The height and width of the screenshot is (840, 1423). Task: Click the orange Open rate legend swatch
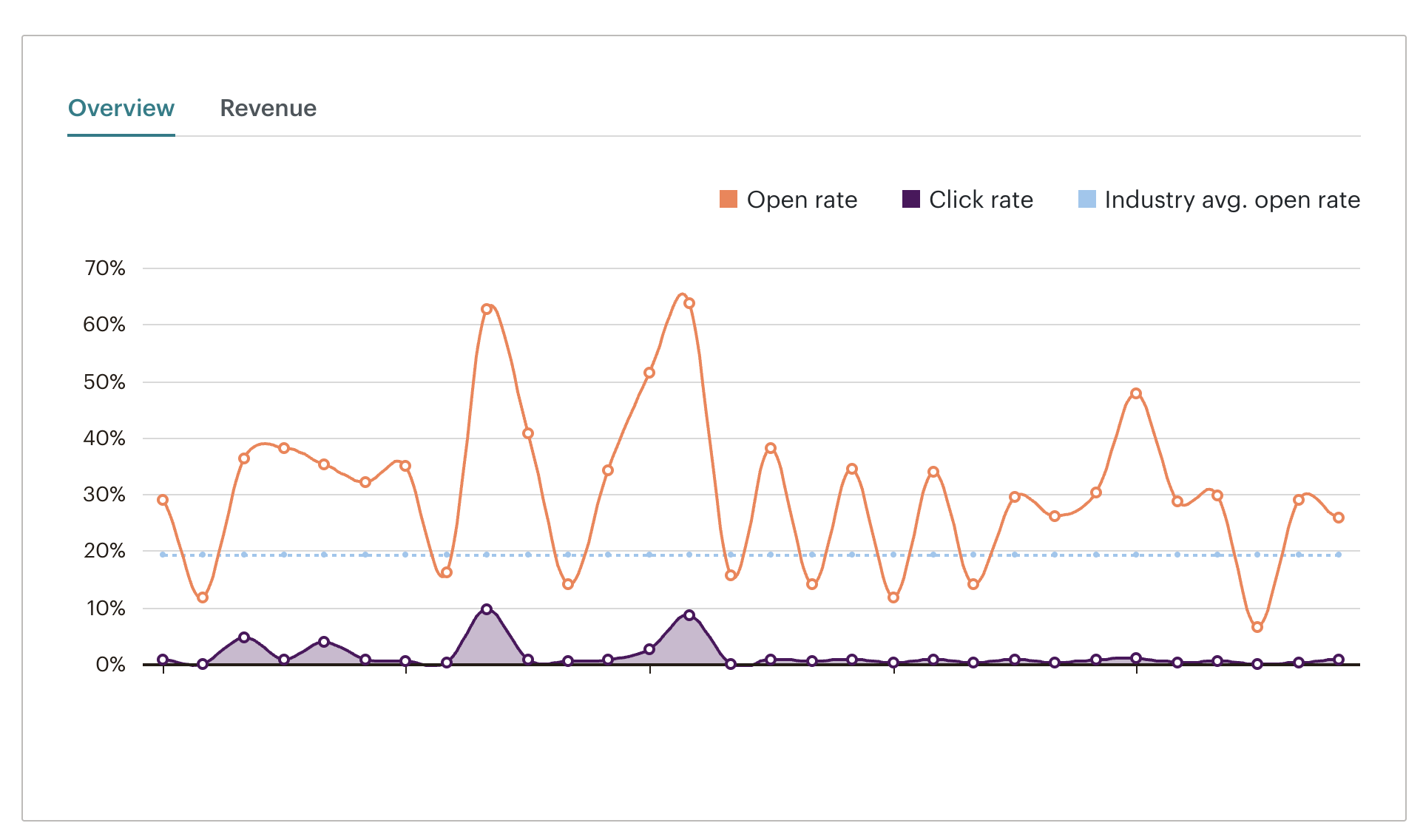(x=728, y=200)
